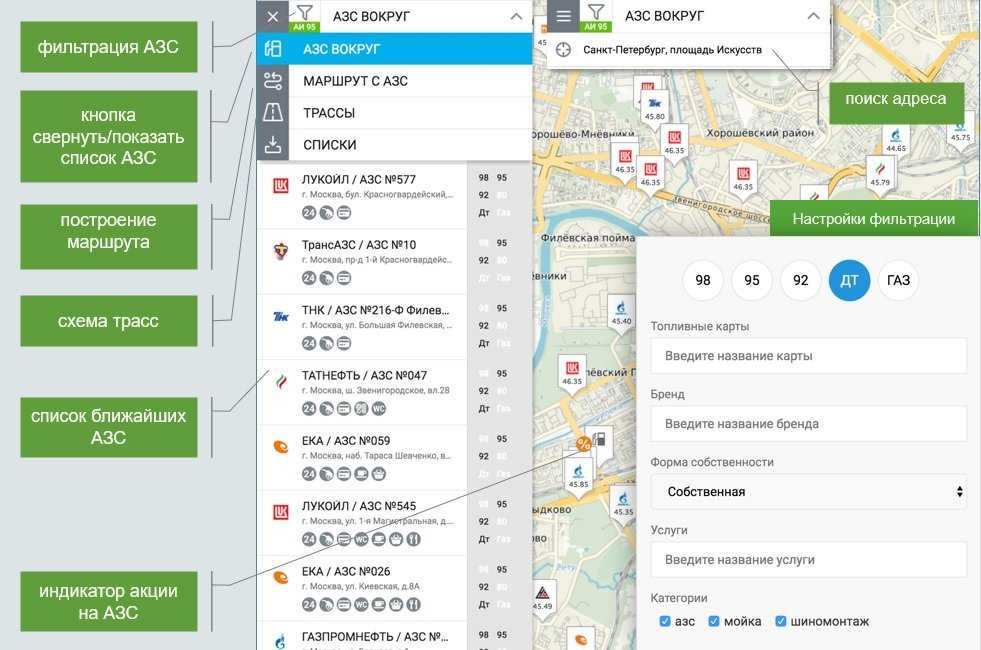
Task: Open hamburger menu in right panel
Action: click(564, 16)
